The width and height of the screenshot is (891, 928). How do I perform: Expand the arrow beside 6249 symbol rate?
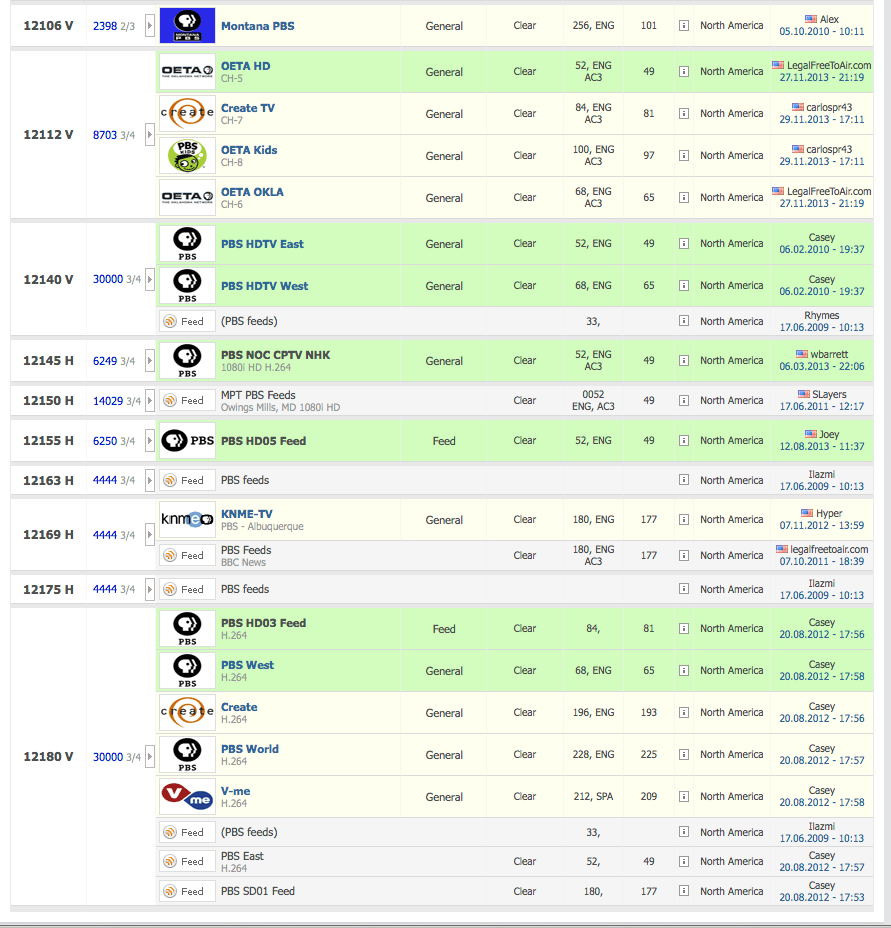coord(150,361)
